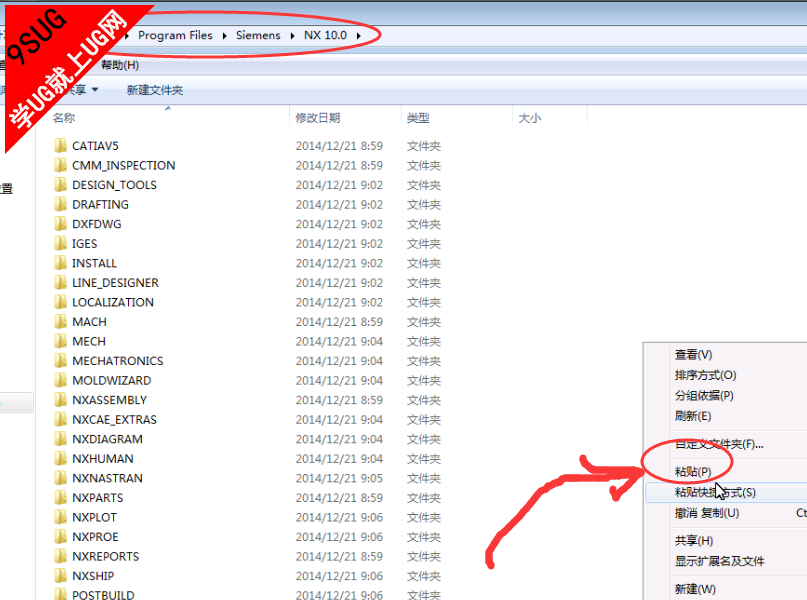Open the 帮助(H) menu
This screenshot has height=600, width=807.
(120, 65)
